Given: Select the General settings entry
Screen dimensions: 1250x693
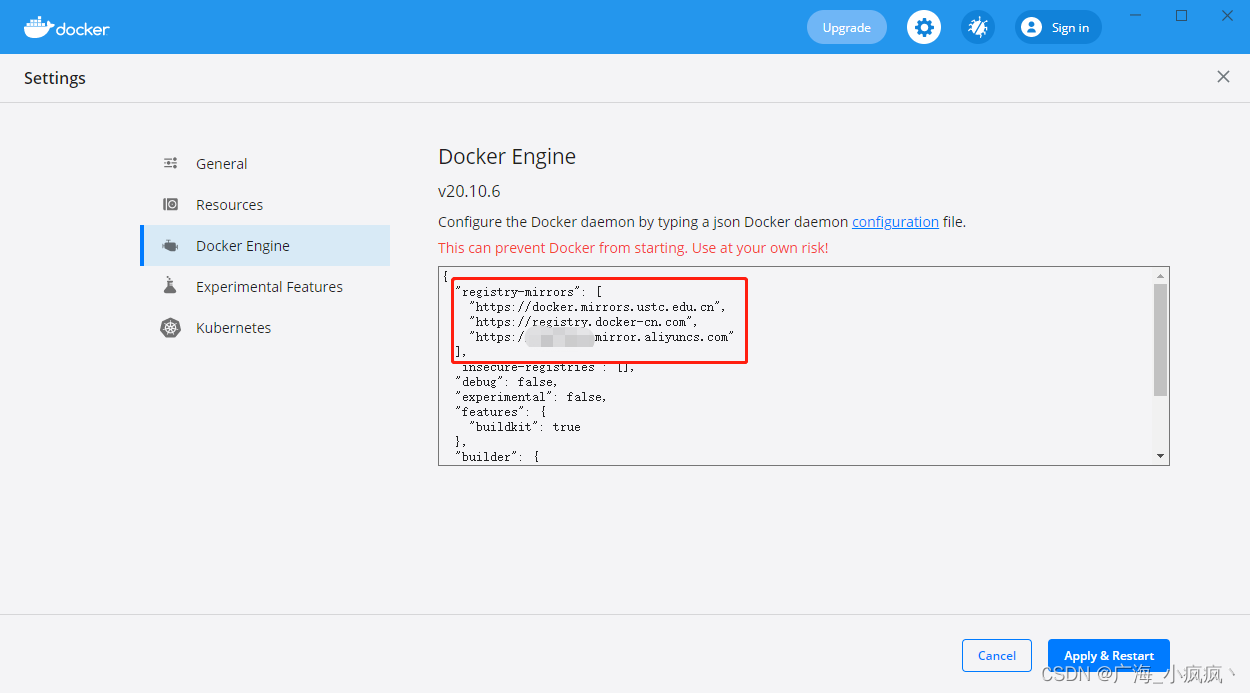Looking at the screenshot, I should pos(221,162).
